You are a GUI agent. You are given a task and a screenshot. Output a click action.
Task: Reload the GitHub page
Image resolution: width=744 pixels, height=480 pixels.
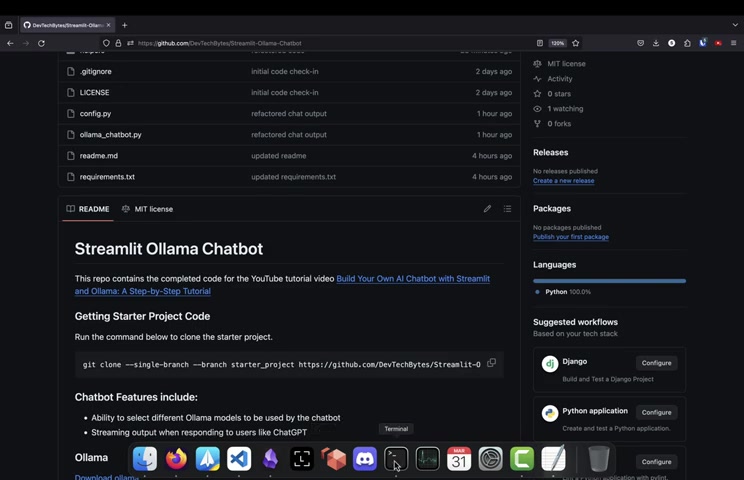click(41, 43)
